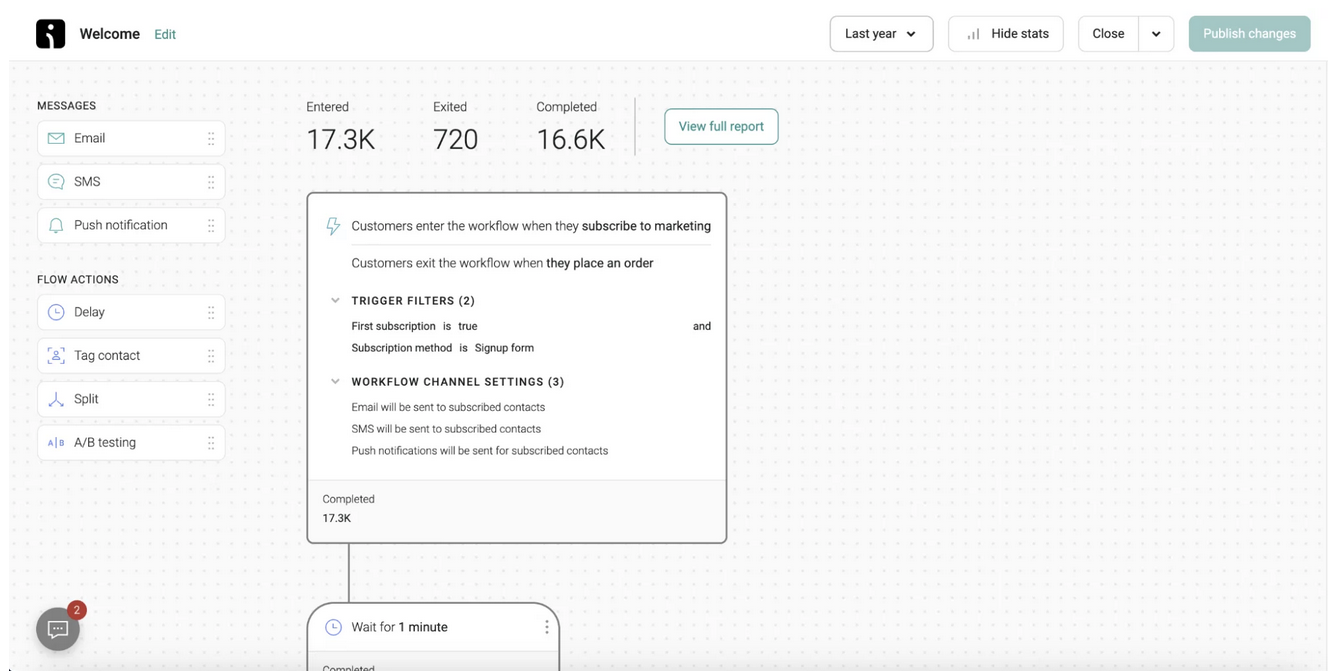Select the Email message block icon
1332x671 pixels.
tap(56, 138)
